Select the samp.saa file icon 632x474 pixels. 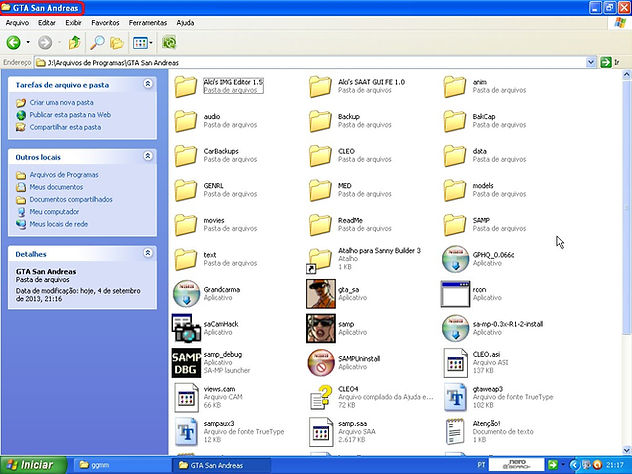(x=321, y=432)
